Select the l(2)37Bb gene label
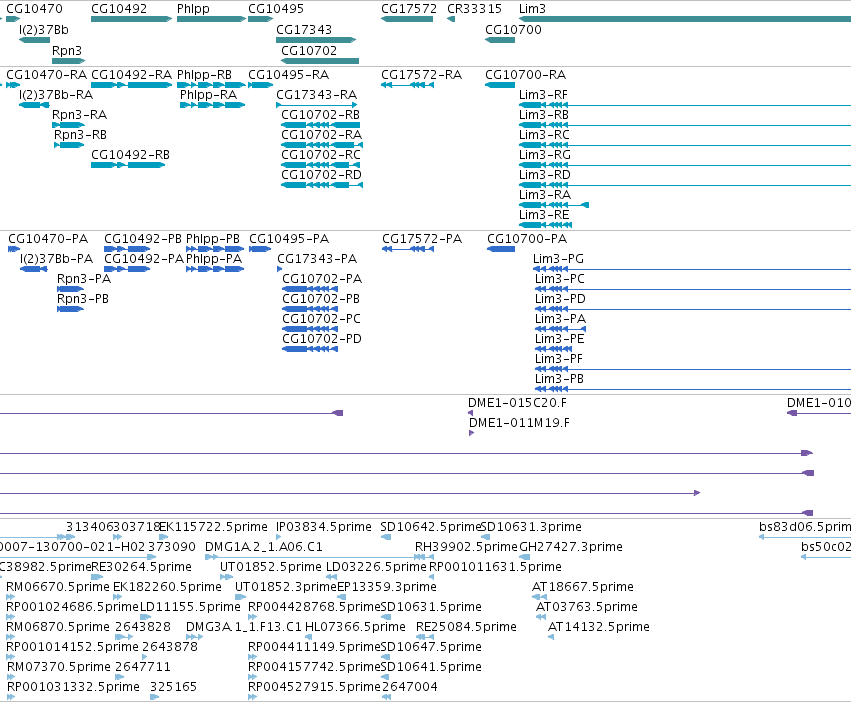Viewport: 851px width, 702px height. pos(43,30)
